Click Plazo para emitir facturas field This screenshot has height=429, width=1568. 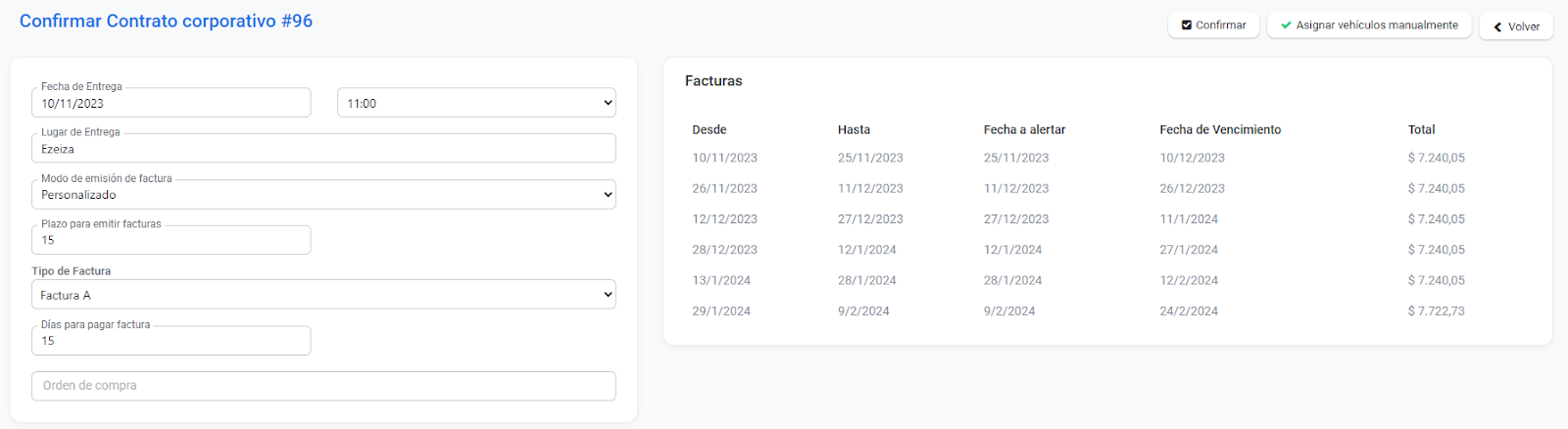click(x=171, y=240)
